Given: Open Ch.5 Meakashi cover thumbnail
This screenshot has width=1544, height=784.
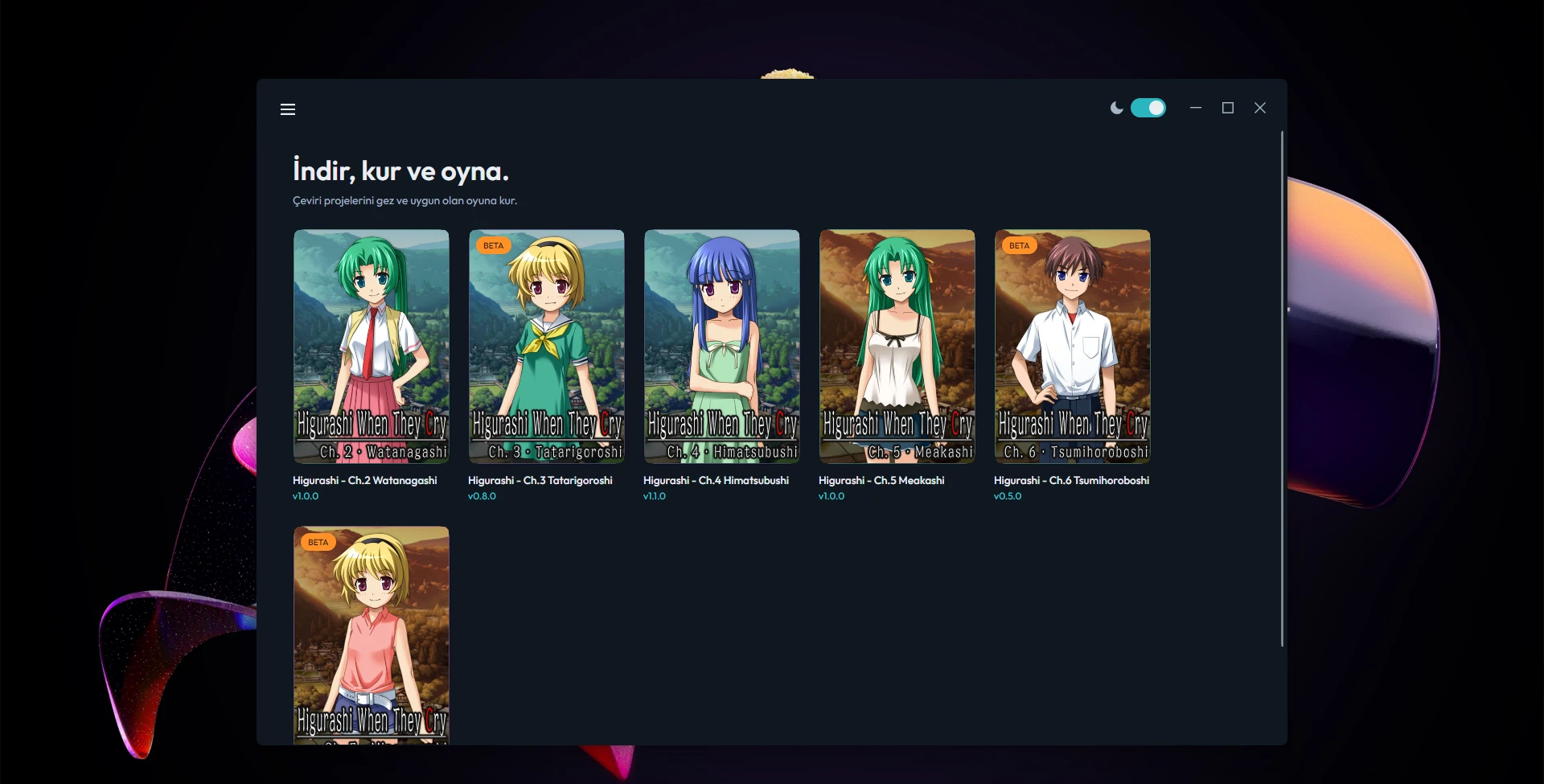Looking at the screenshot, I should point(897,347).
